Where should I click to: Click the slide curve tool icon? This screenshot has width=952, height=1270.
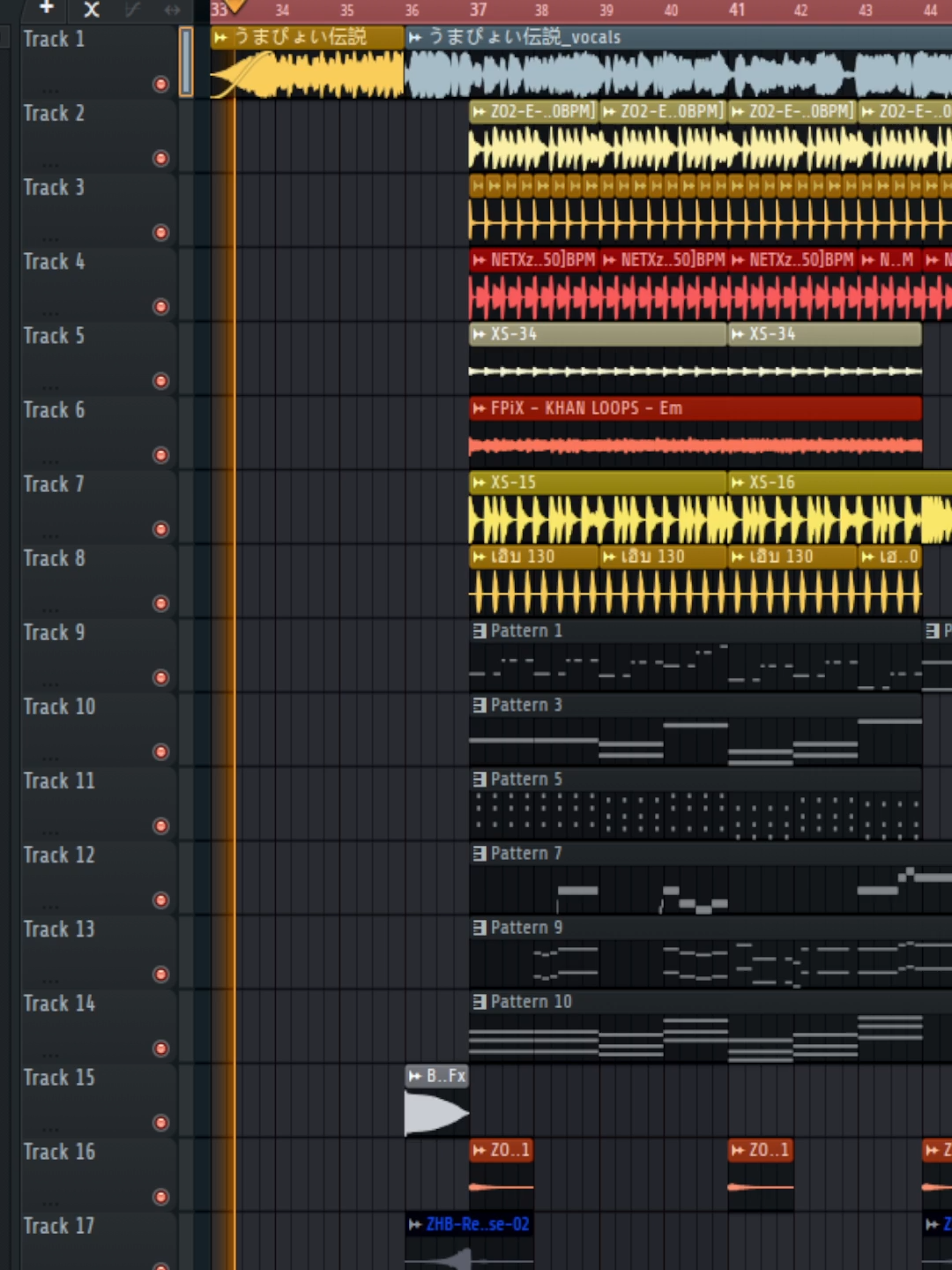point(131,10)
